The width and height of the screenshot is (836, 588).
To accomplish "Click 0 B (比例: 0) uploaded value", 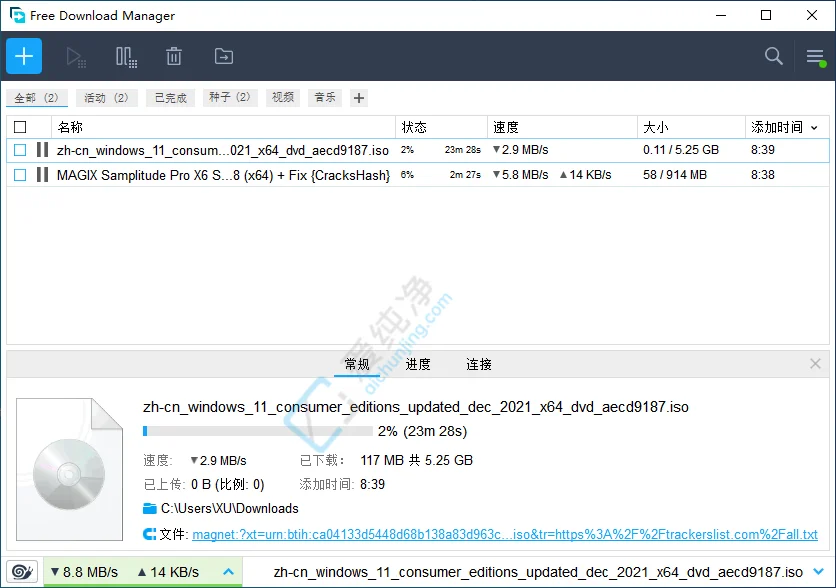I will tap(228, 484).
